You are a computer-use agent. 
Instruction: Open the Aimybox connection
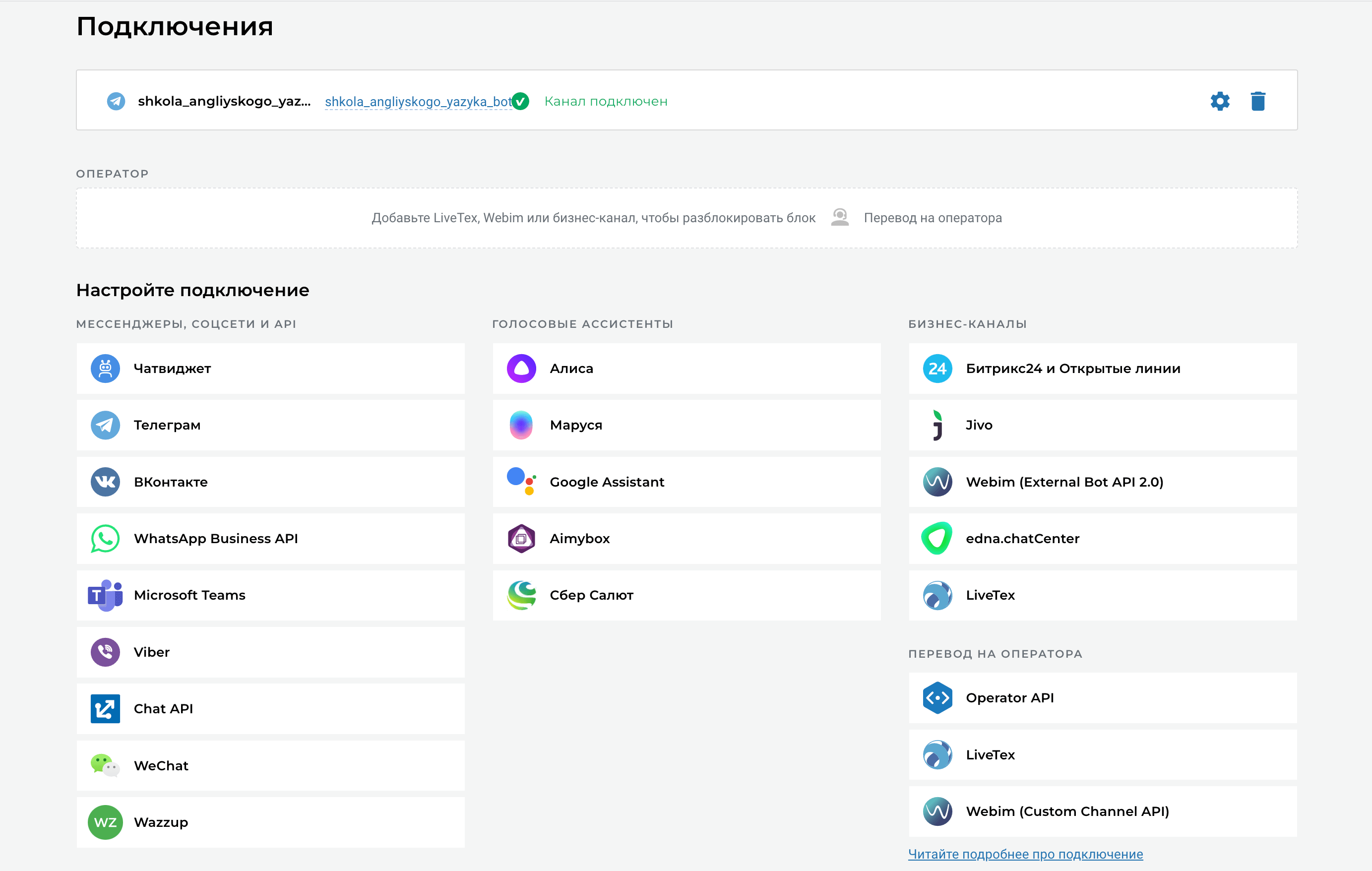686,538
